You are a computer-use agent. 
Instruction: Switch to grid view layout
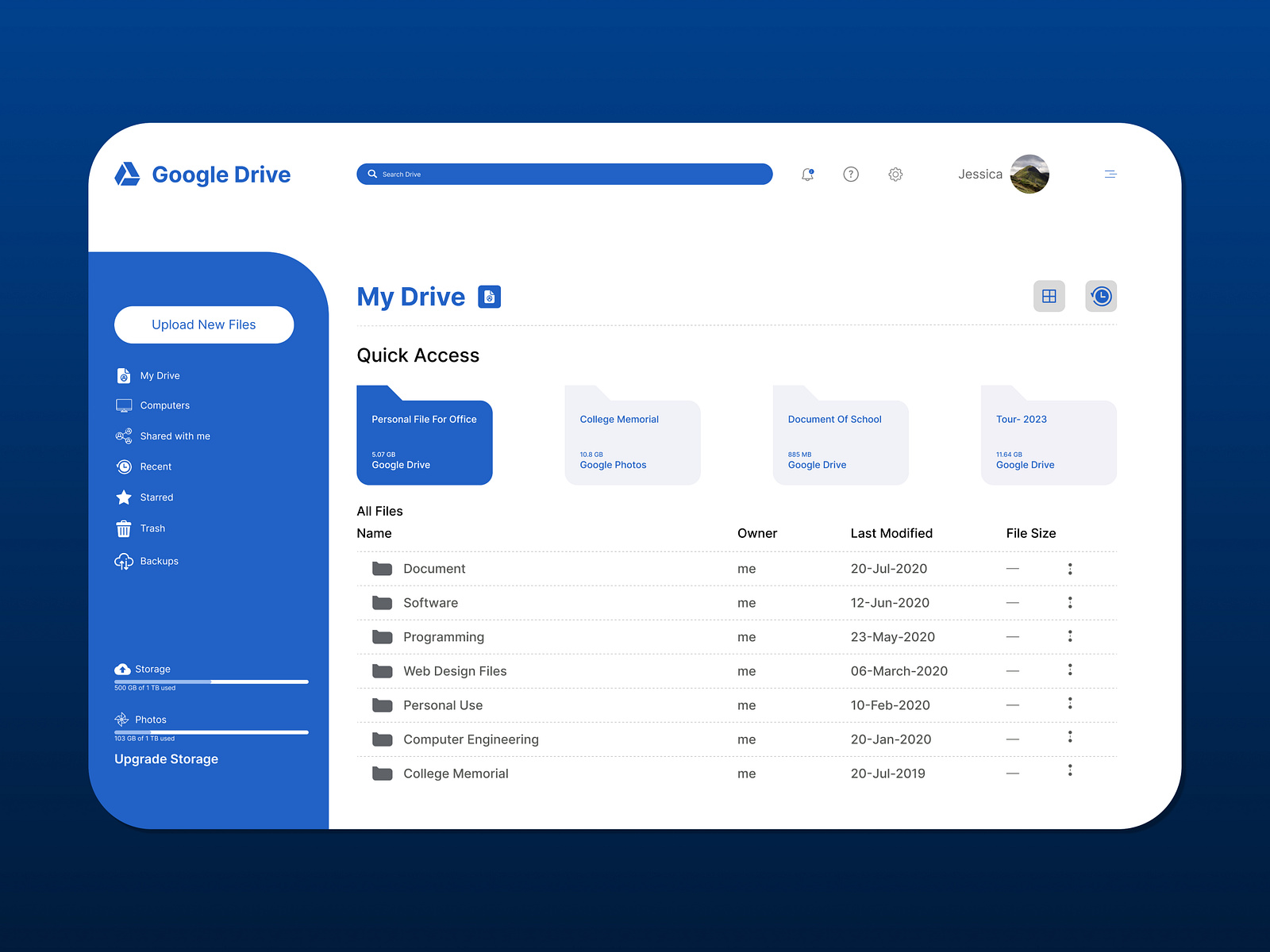[x=1049, y=295]
